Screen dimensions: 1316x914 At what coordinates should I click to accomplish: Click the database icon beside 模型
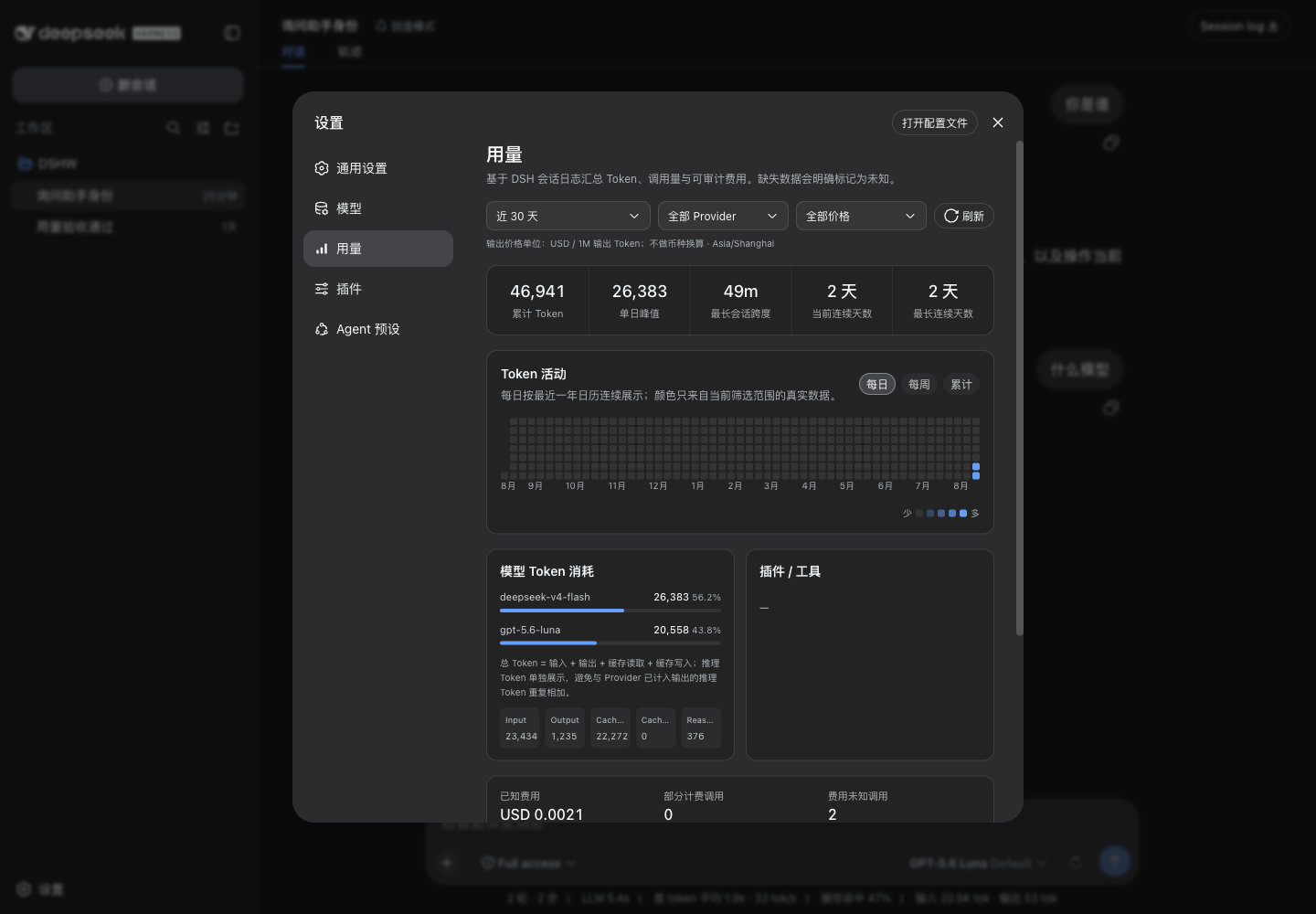322,208
